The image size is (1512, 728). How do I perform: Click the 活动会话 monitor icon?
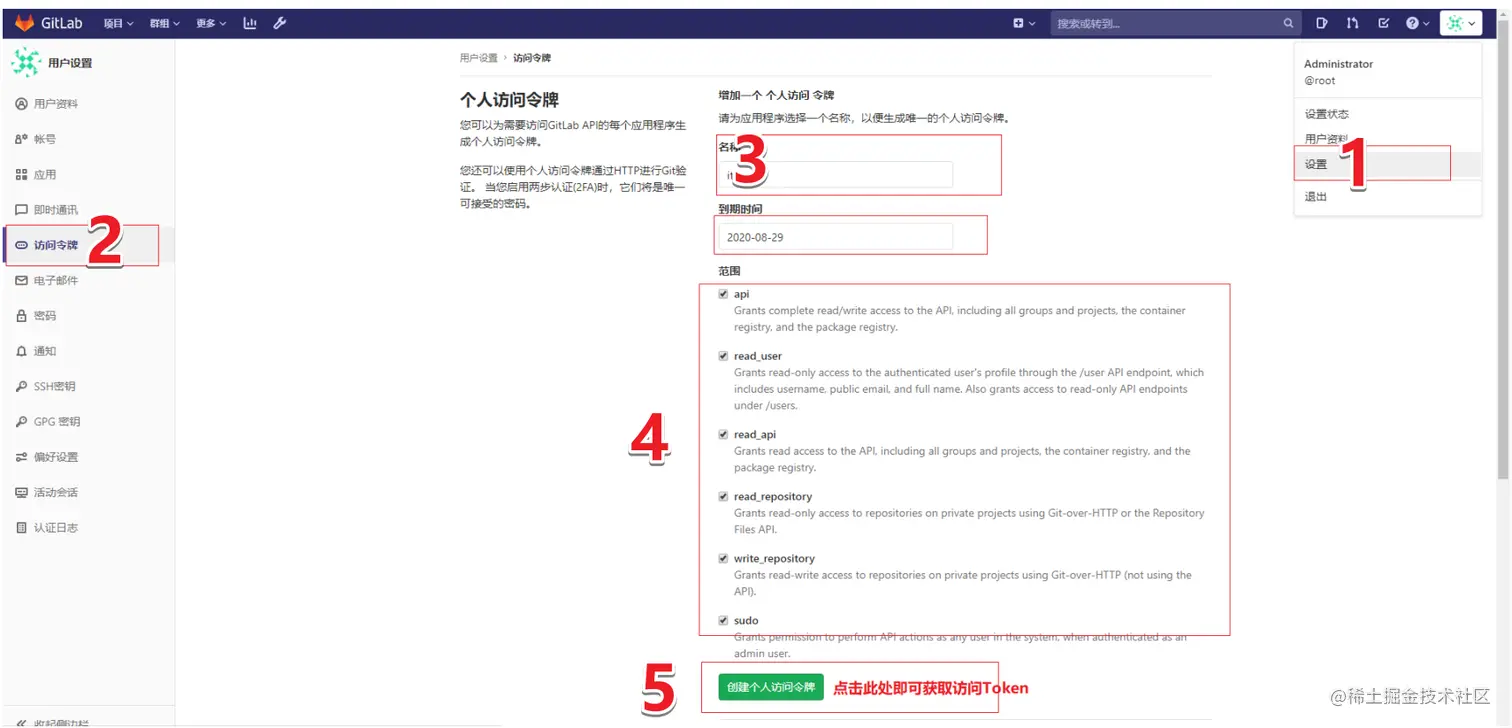click(x=22, y=492)
